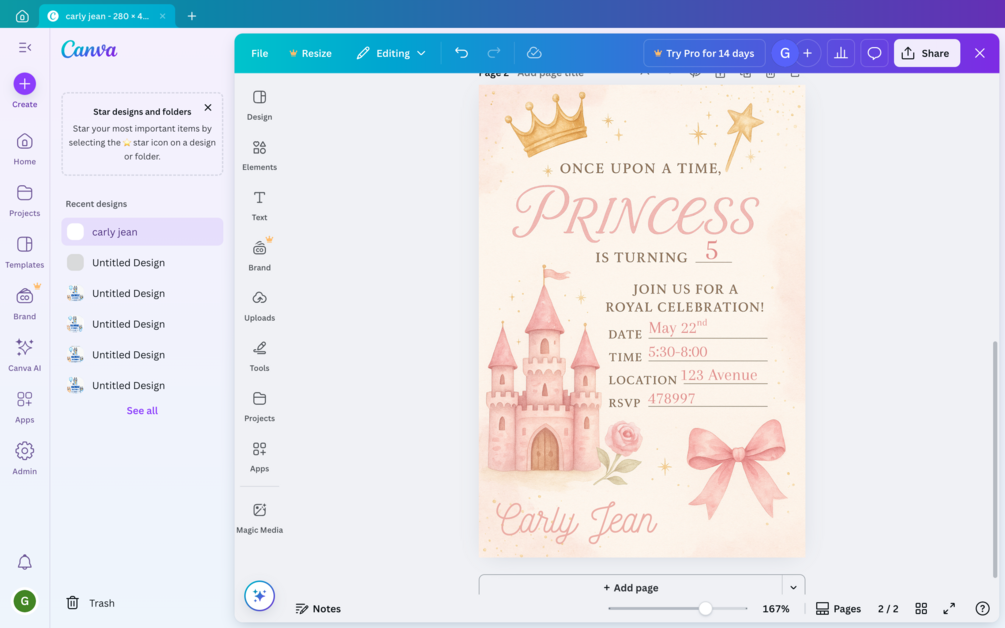Open the Notes panel
1005x628 pixels.
(x=318, y=608)
